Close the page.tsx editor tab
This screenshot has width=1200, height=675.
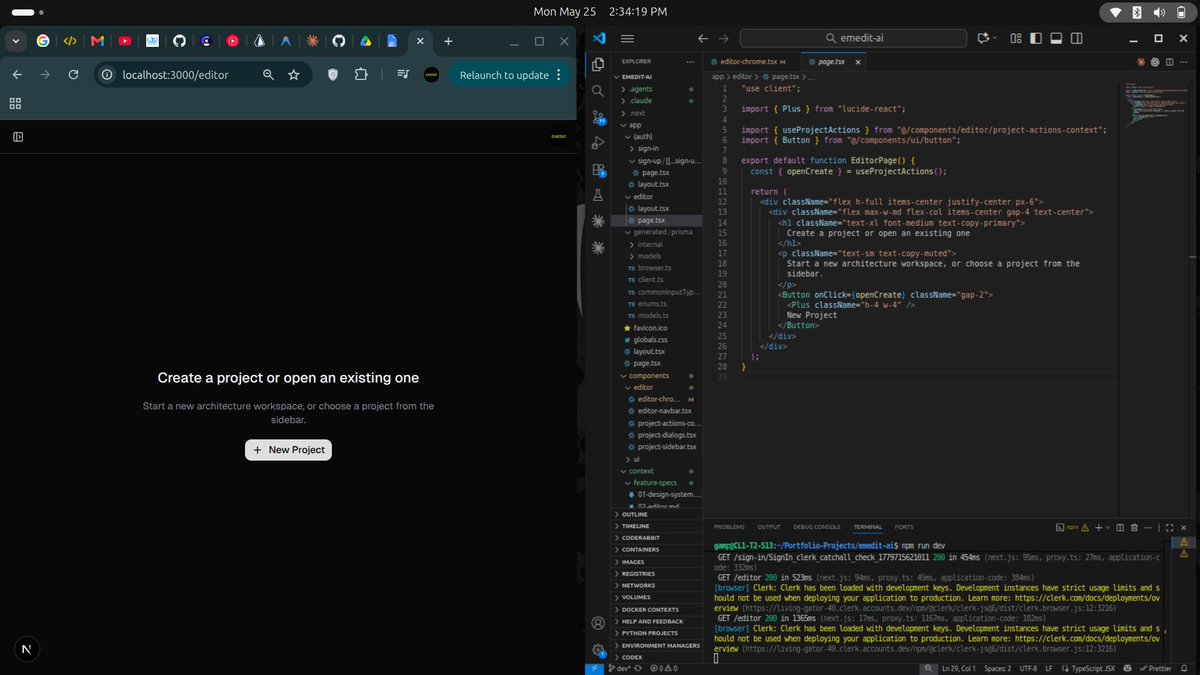point(858,62)
